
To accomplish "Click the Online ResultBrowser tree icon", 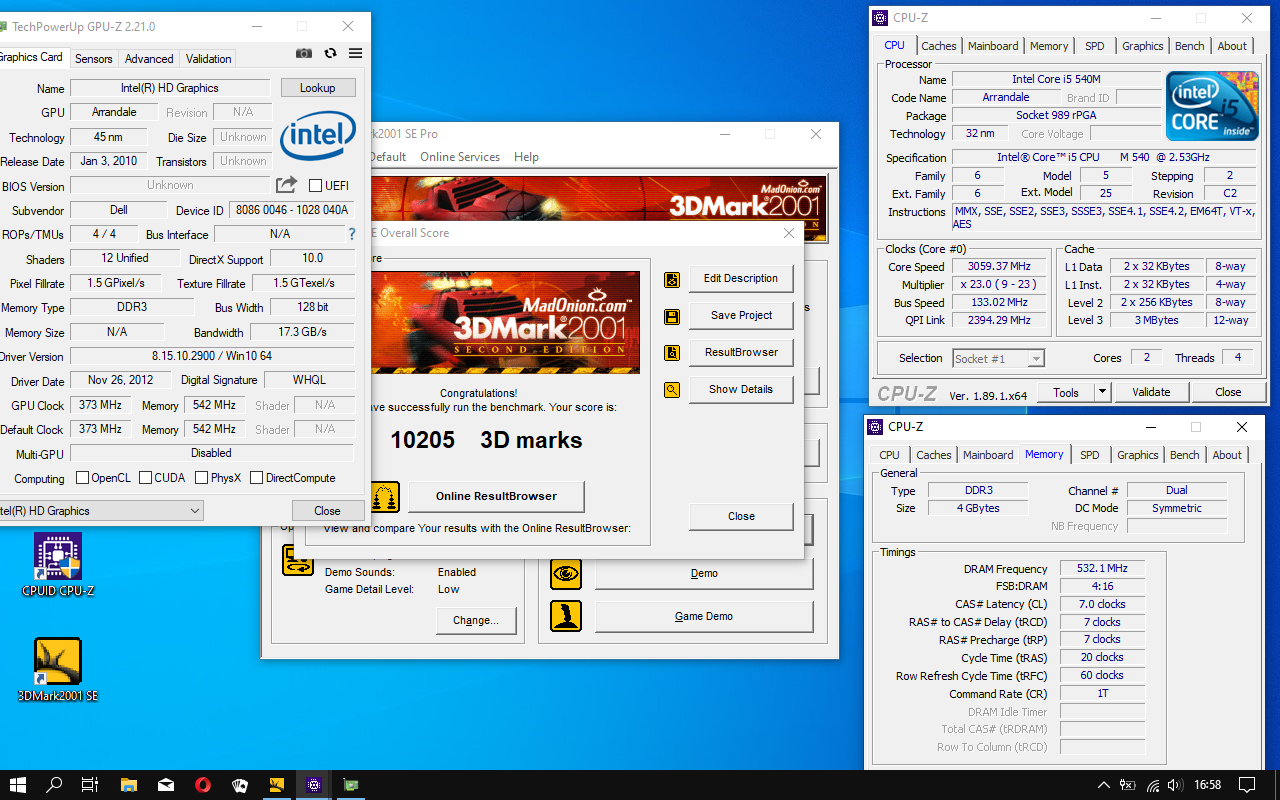I will tap(385, 496).
